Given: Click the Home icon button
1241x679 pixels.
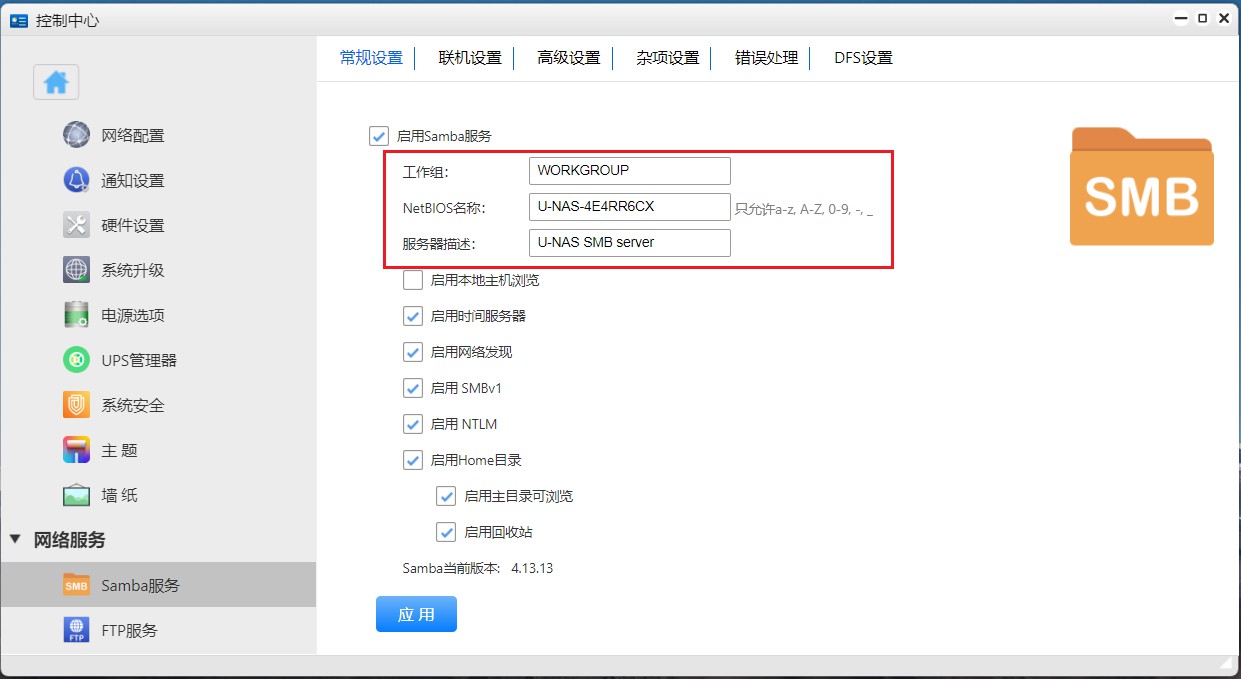Looking at the screenshot, I should (56, 82).
